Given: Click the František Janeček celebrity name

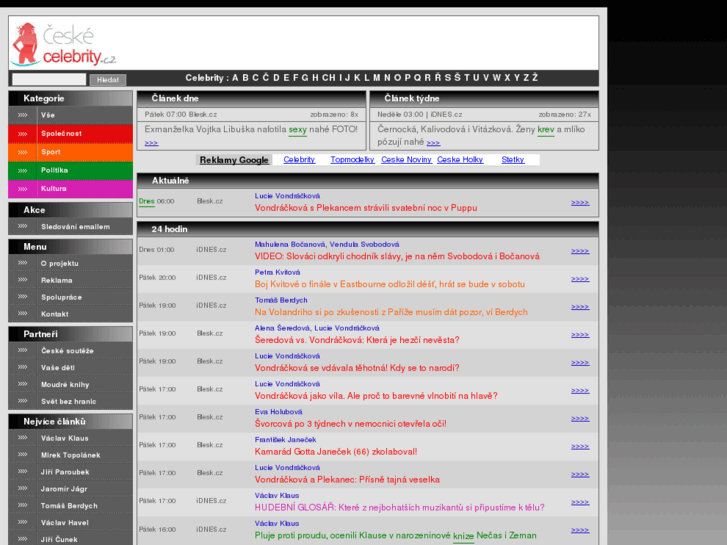Looking at the screenshot, I should coord(285,439).
